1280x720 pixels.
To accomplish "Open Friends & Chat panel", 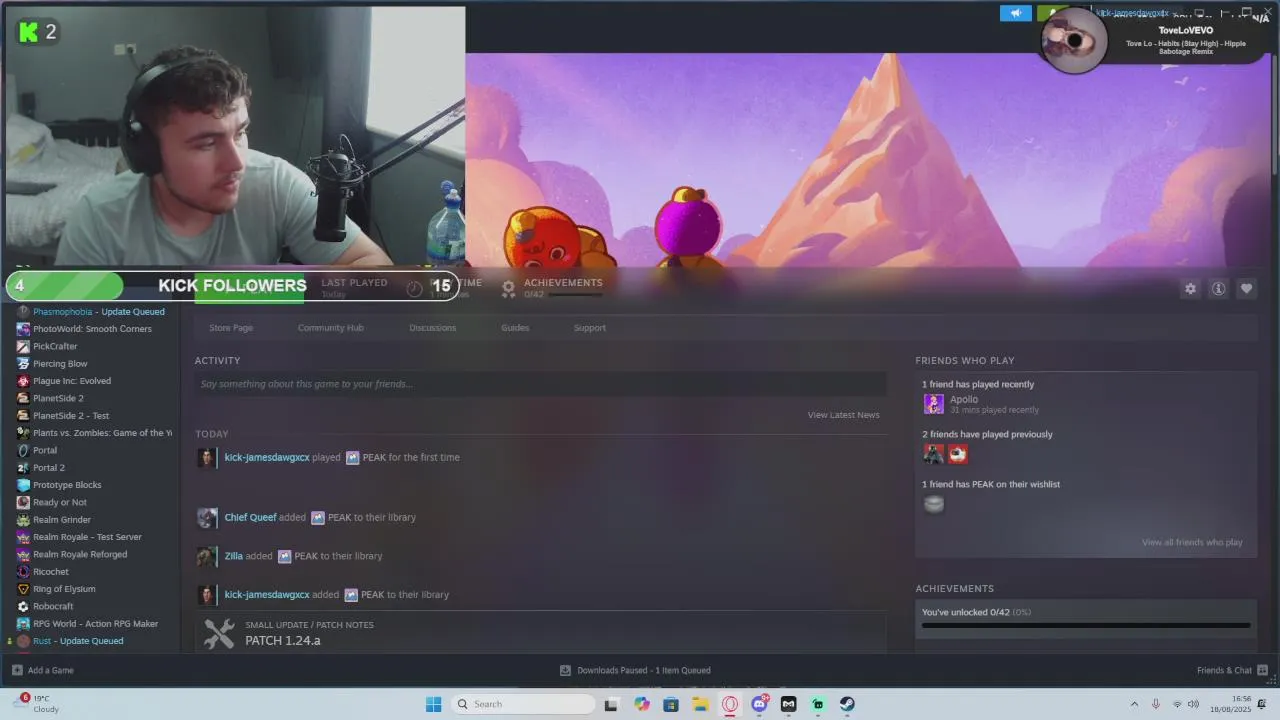I will click(1232, 670).
